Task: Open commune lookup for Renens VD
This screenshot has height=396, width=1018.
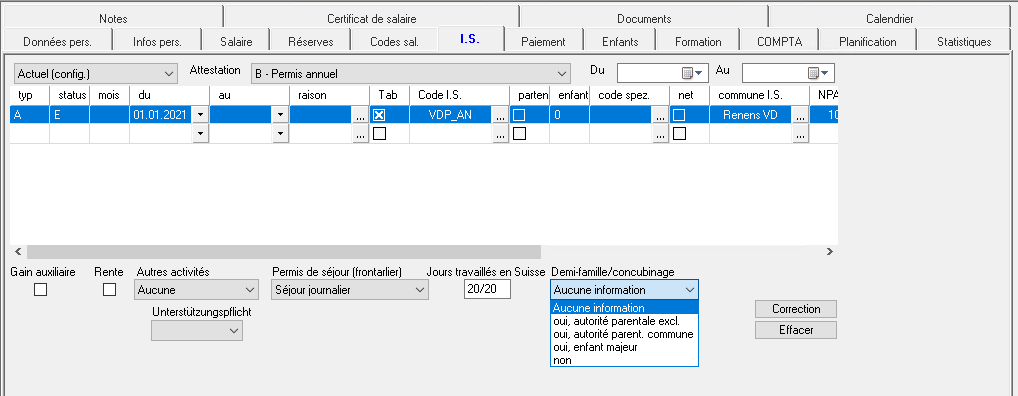Action: pyautogui.click(x=800, y=115)
